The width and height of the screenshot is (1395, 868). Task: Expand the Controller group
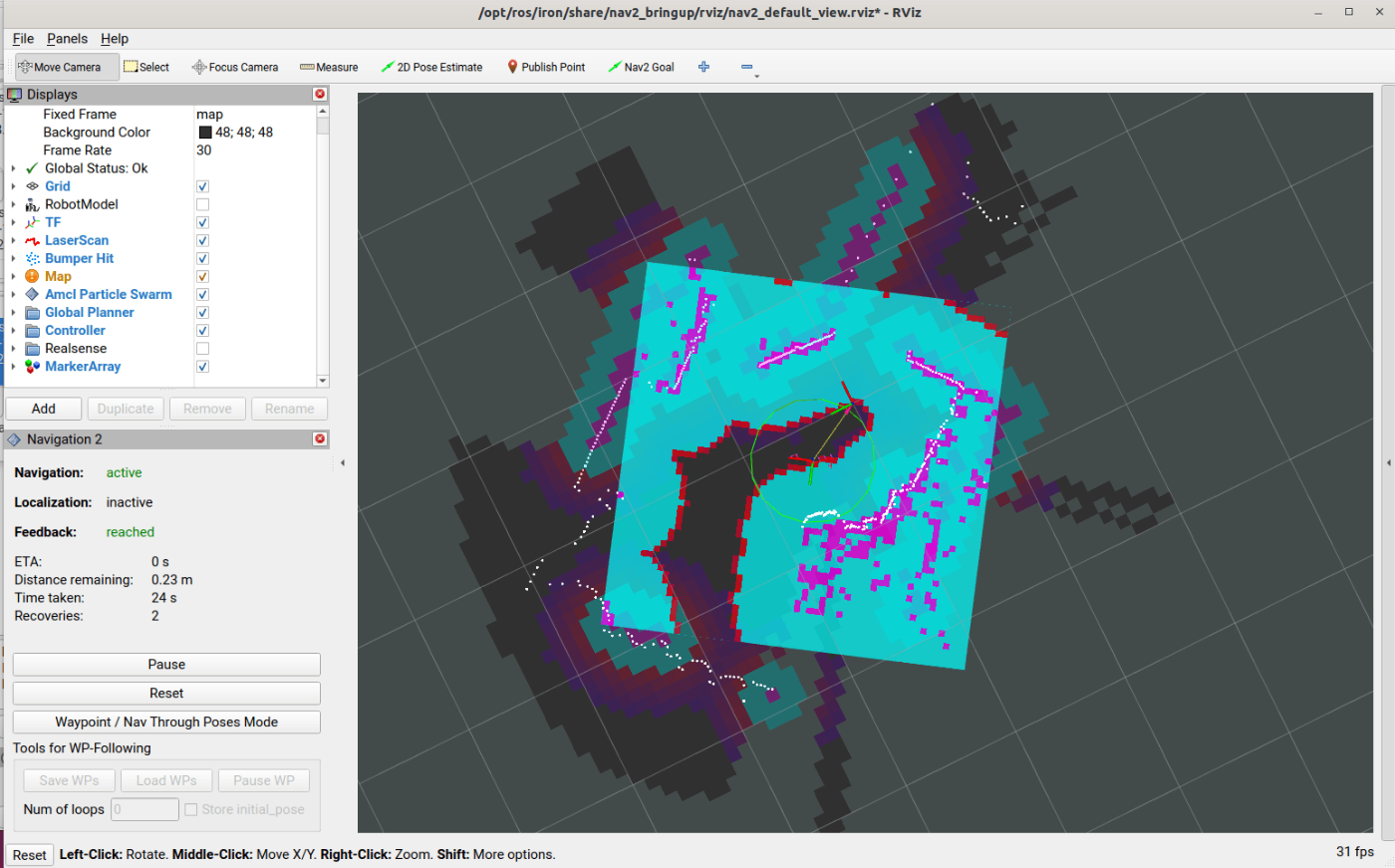13,330
